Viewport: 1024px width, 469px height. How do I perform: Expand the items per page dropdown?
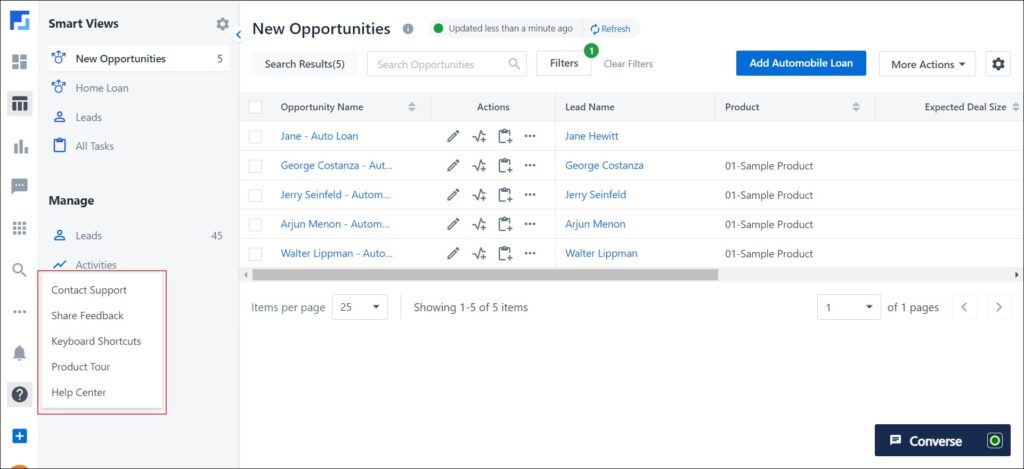(x=360, y=307)
